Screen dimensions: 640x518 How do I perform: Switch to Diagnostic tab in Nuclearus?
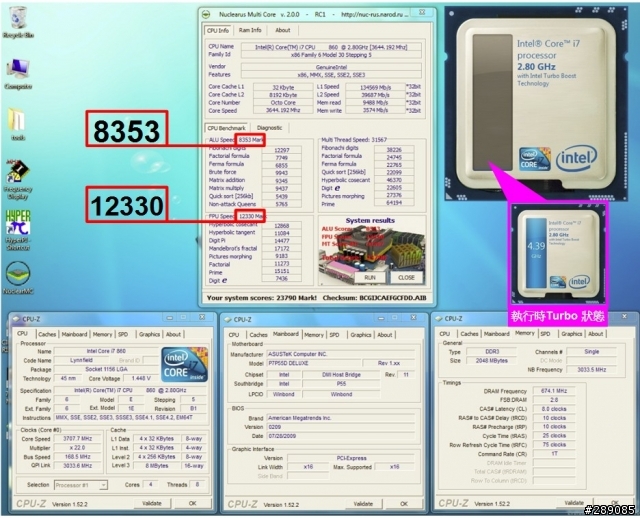click(269, 128)
